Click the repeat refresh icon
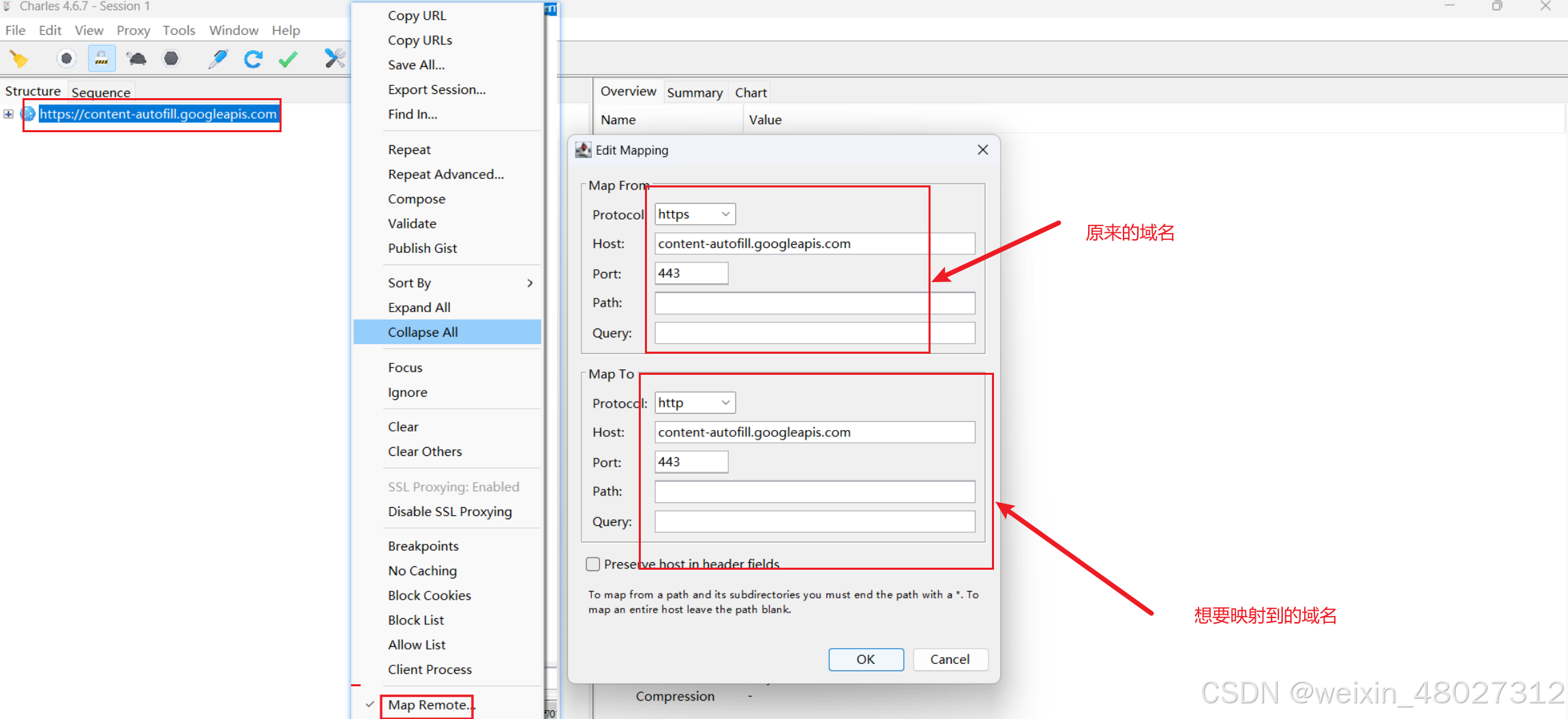This screenshot has height=719, width=1568. pos(253,59)
